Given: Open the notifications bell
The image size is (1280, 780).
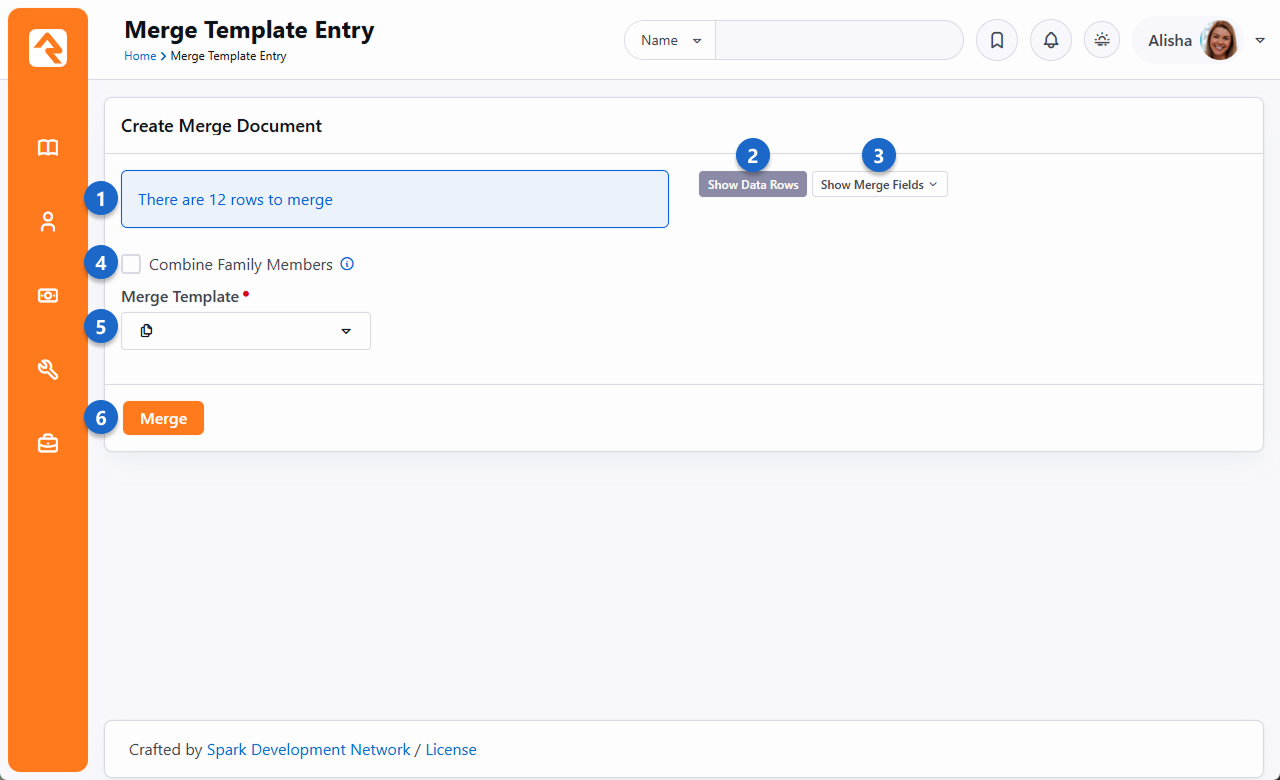Looking at the screenshot, I should (1050, 41).
